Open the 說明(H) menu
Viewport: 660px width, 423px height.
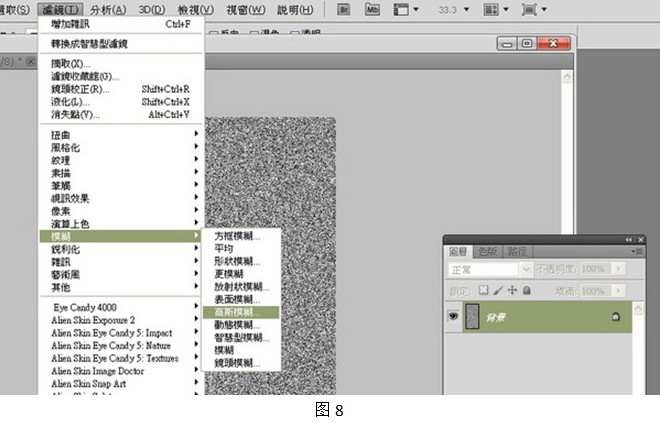[x=295, y=10]
